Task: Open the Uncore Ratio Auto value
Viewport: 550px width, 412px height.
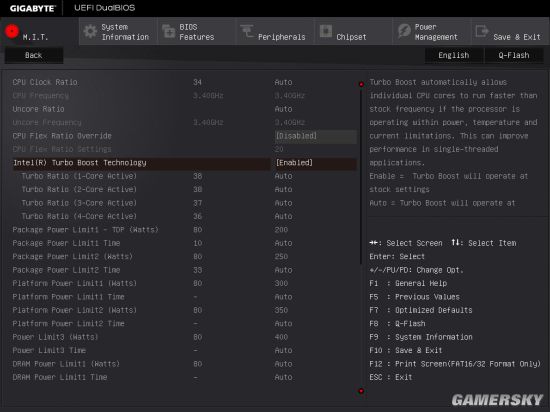Action: 283,109
